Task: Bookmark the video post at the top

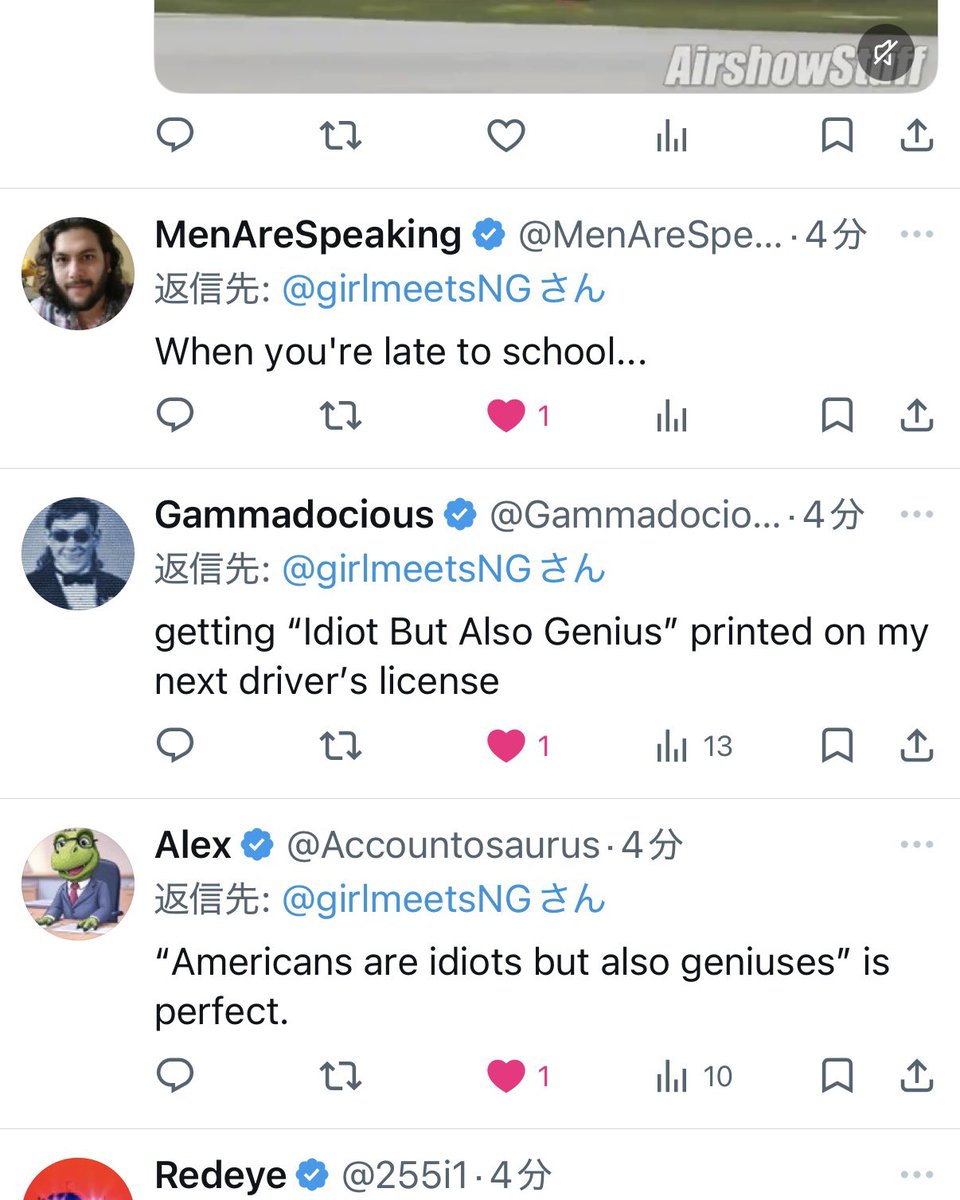Action: pos(836,136)
